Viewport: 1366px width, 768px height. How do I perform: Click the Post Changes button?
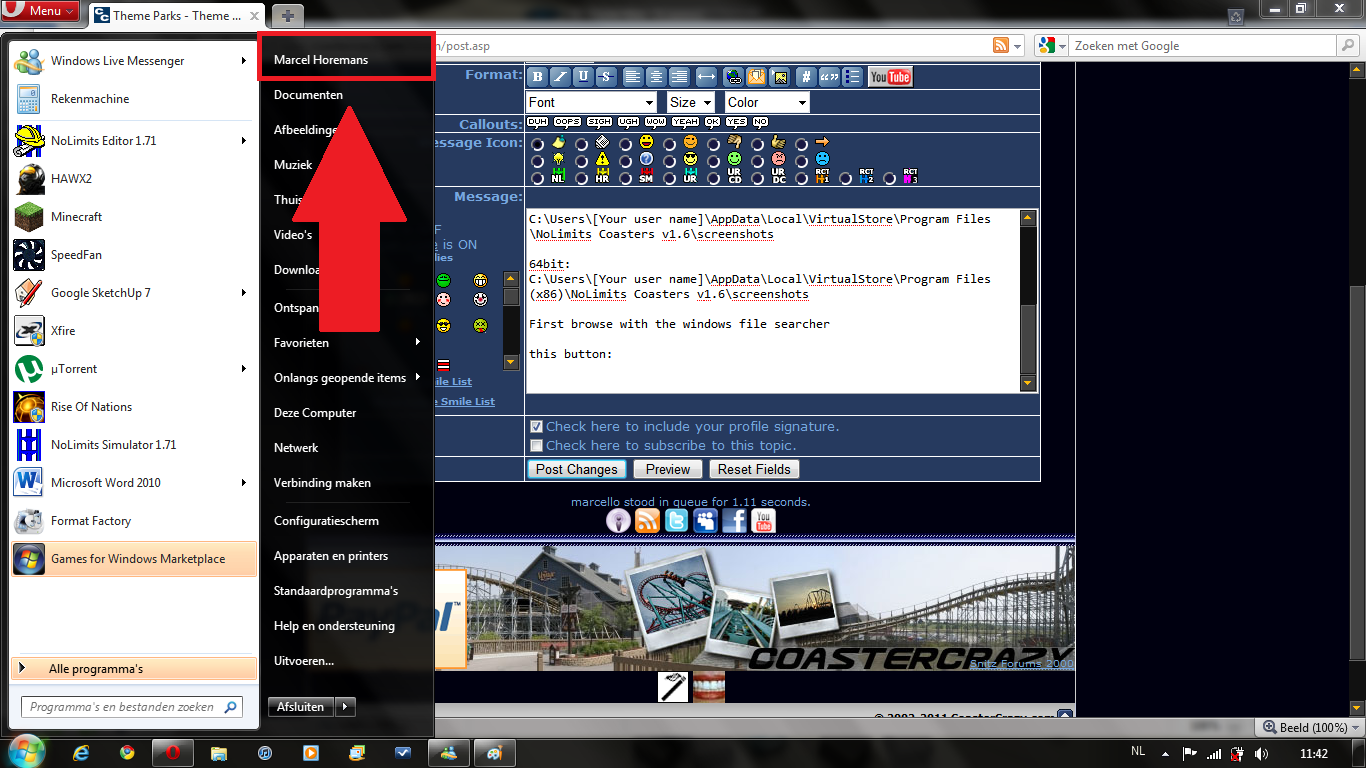pos(577,469)
